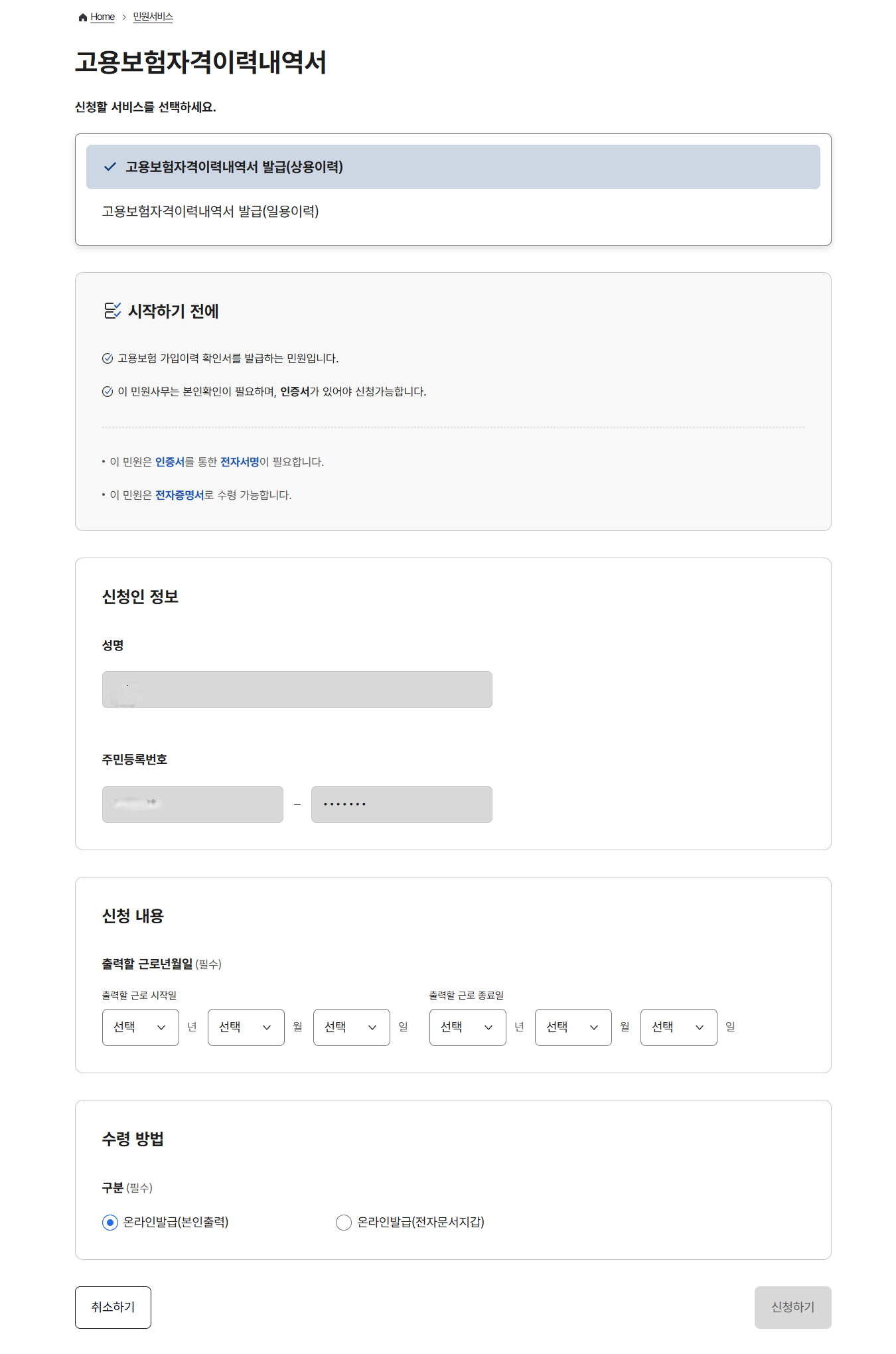Viewport: 896px width, 1354px height.
Task: Open the 출력할 근로 시작일 month dropdown
Action: click(x=246, y=1027)
